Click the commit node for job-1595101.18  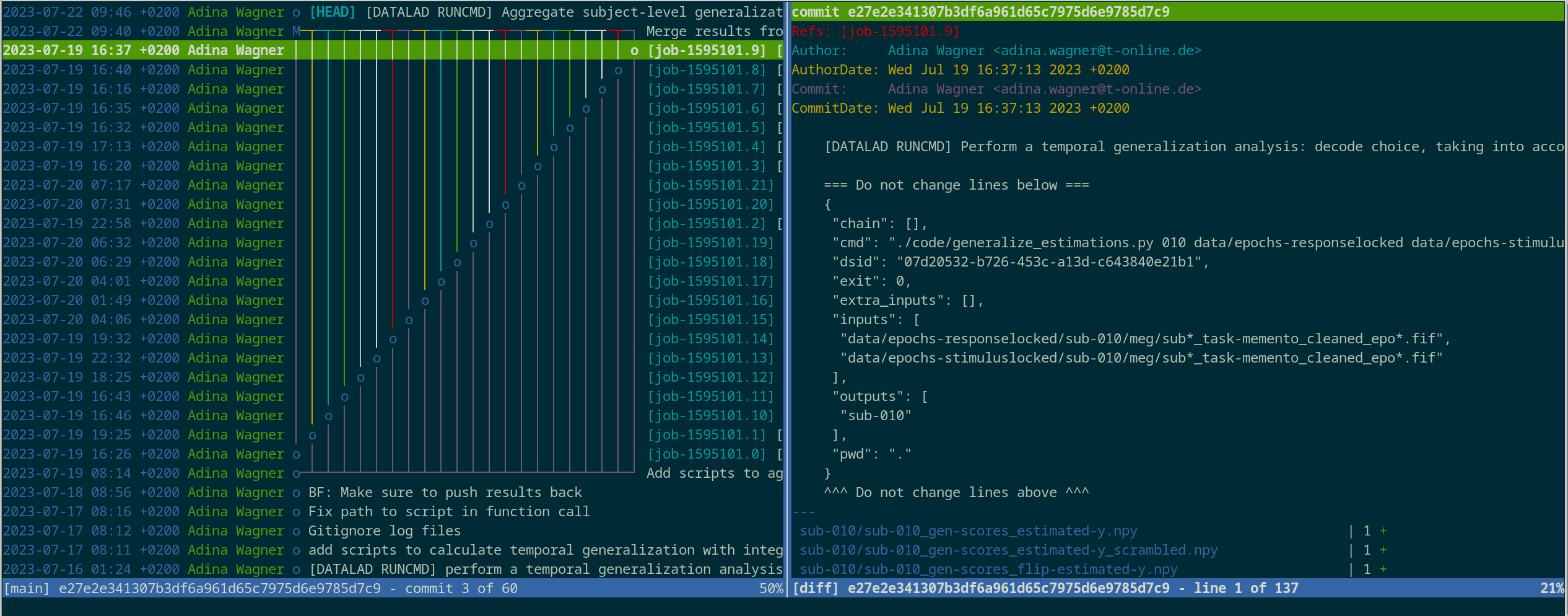pyautogui.click(x=457, y=263)
